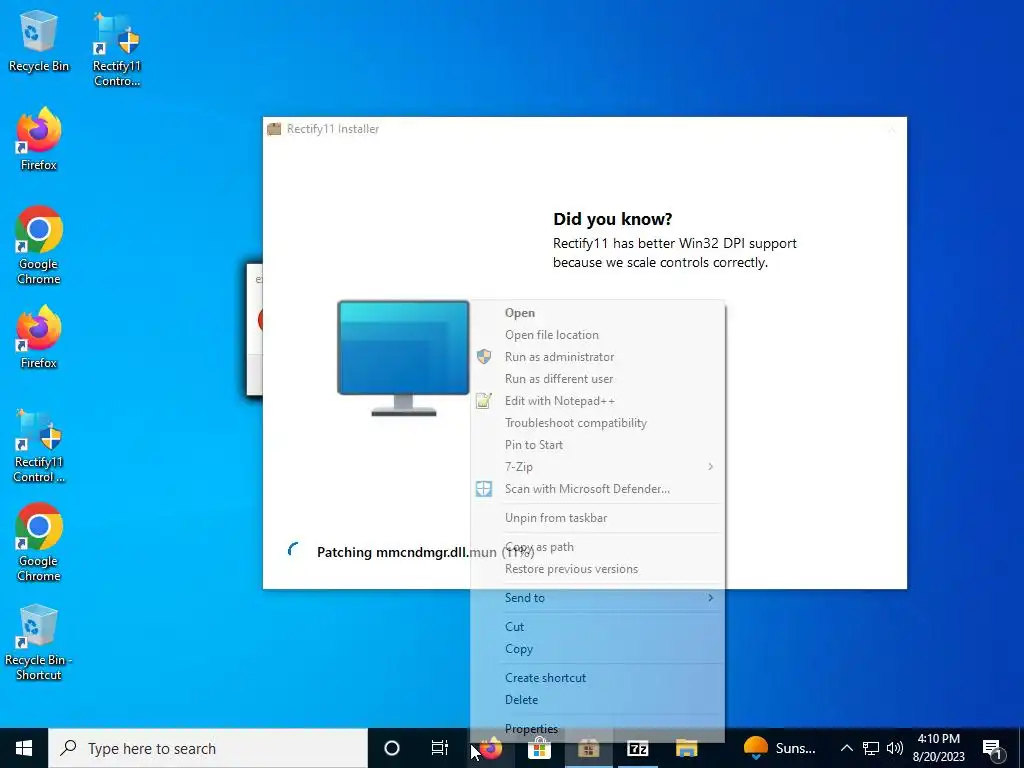Select Cut in the context menu
Viewport: 1024px width, 768px height.
[x=598, y=627]
